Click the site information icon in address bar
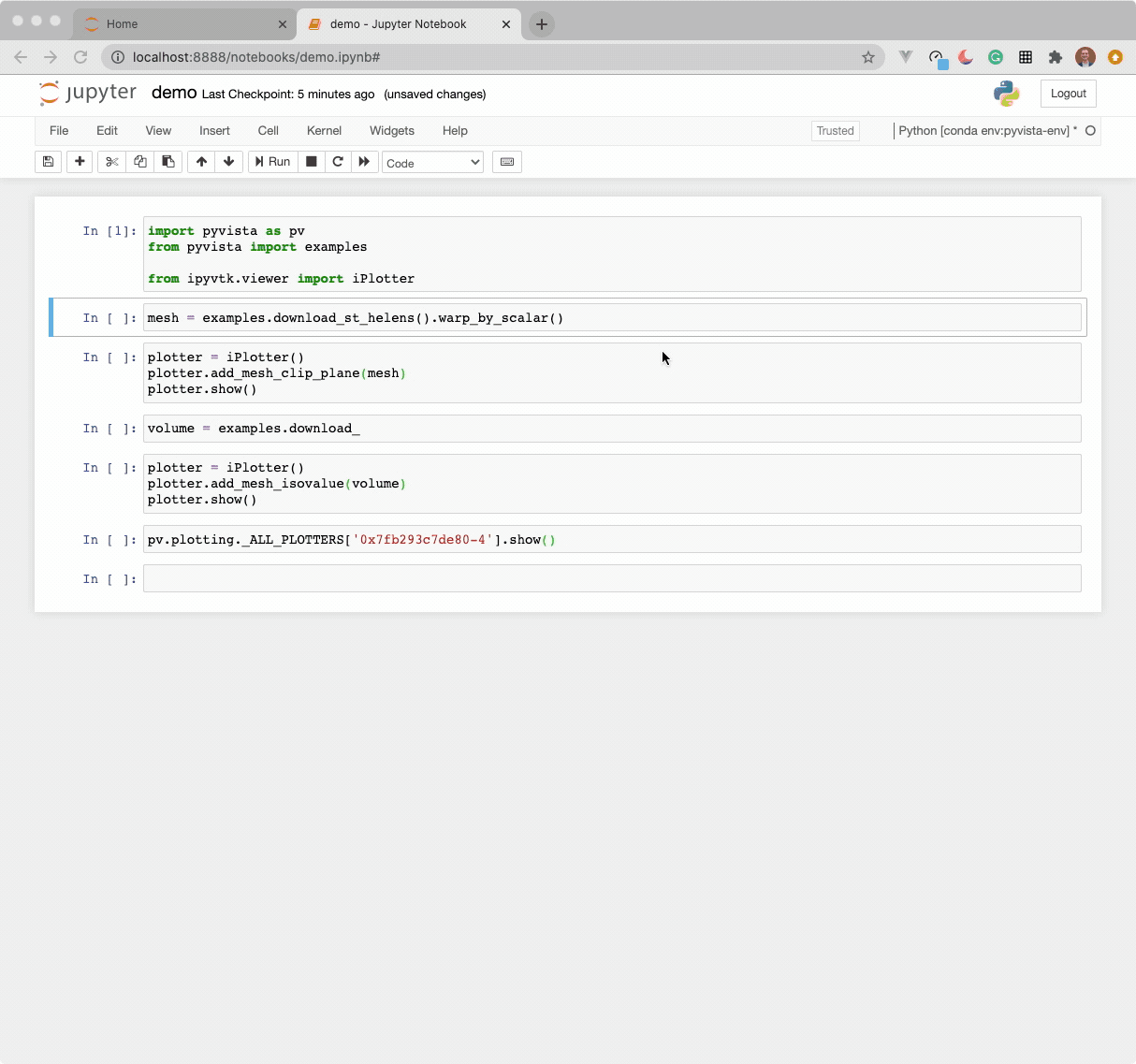The image size is (1136, 1064). pos(118,57)
